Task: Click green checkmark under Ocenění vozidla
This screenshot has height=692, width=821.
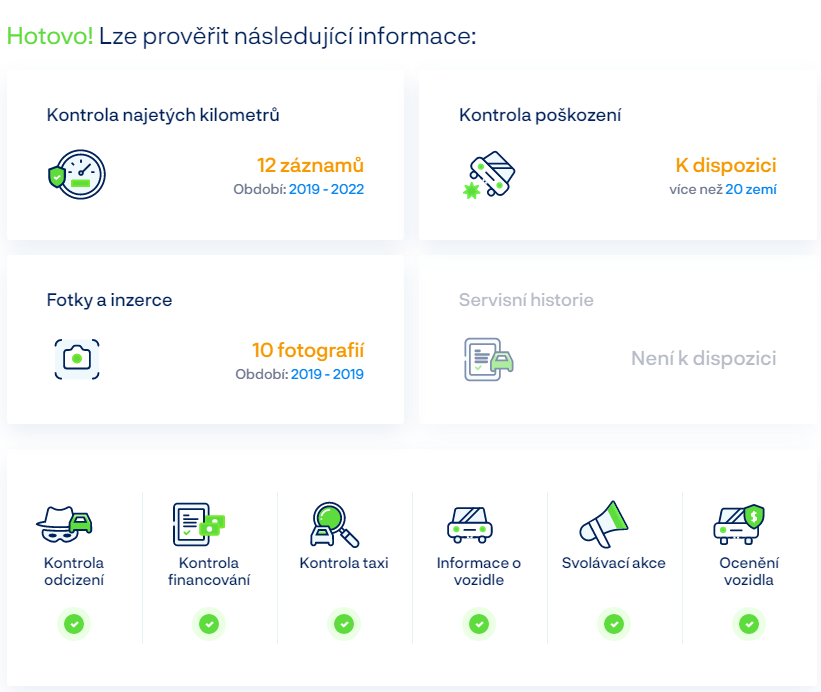Action: click(748, 624)
